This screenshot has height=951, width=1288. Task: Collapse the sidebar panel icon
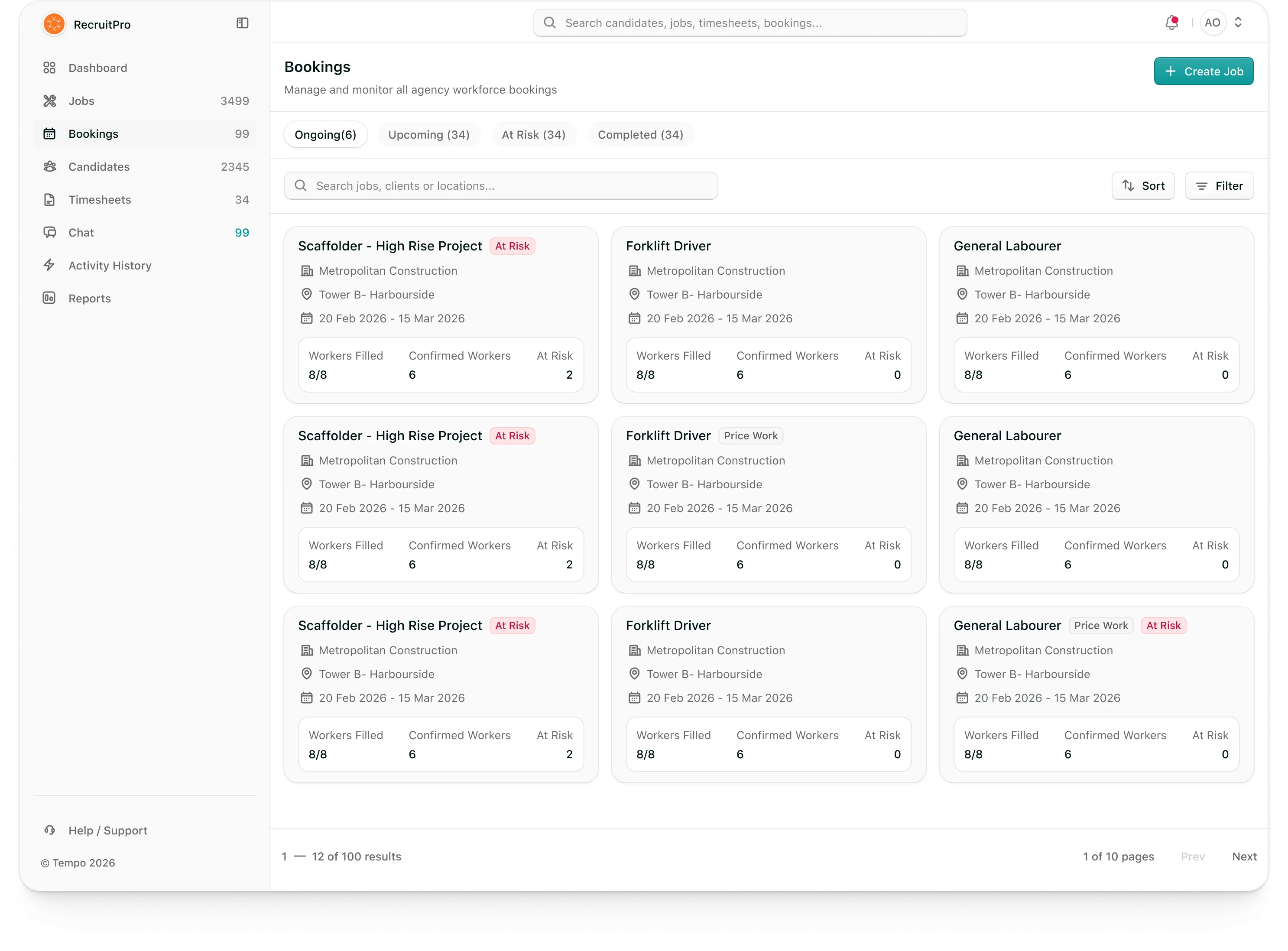pos(242,23)
